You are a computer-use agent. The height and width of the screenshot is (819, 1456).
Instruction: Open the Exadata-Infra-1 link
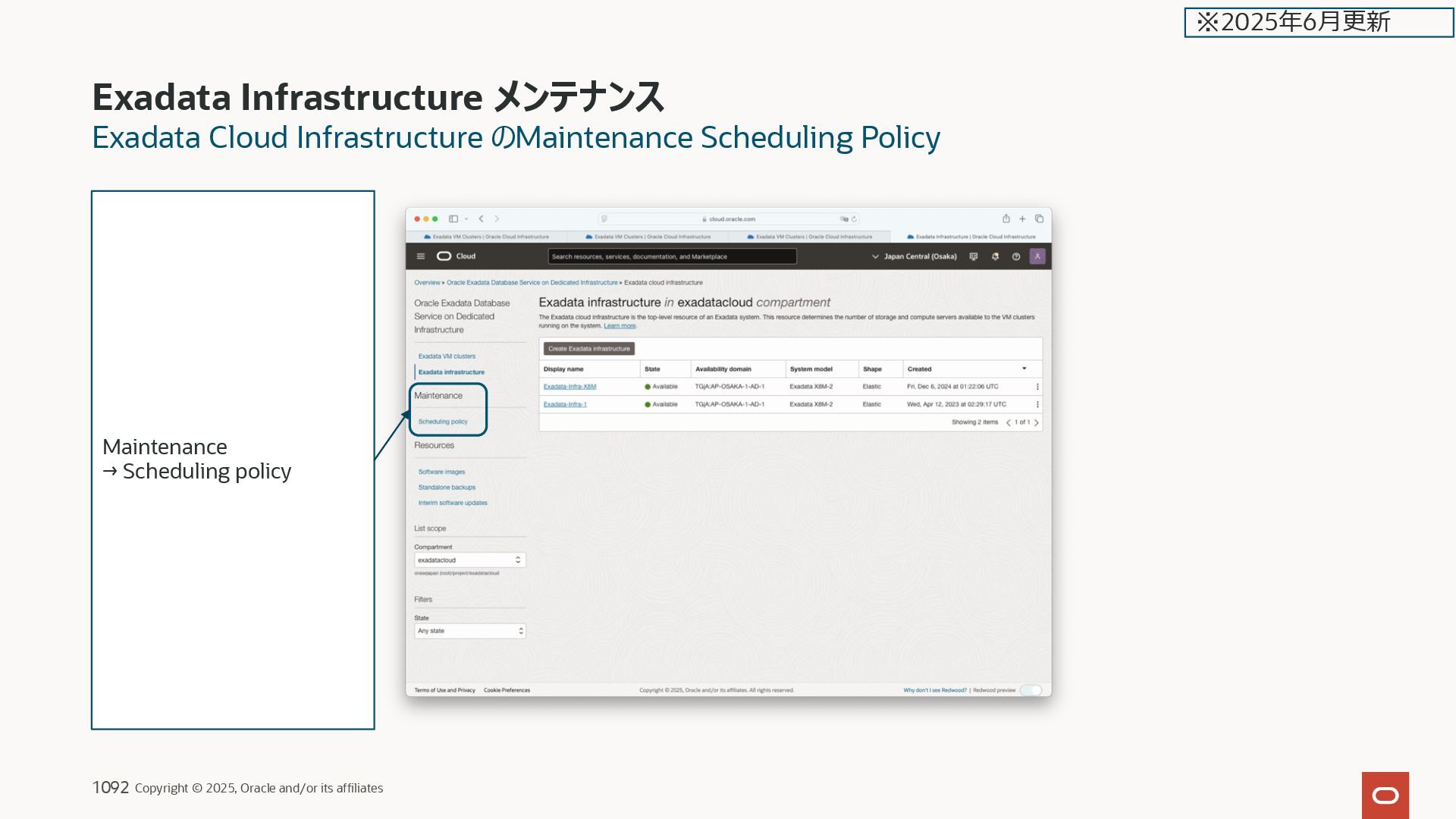click(565, 404)
